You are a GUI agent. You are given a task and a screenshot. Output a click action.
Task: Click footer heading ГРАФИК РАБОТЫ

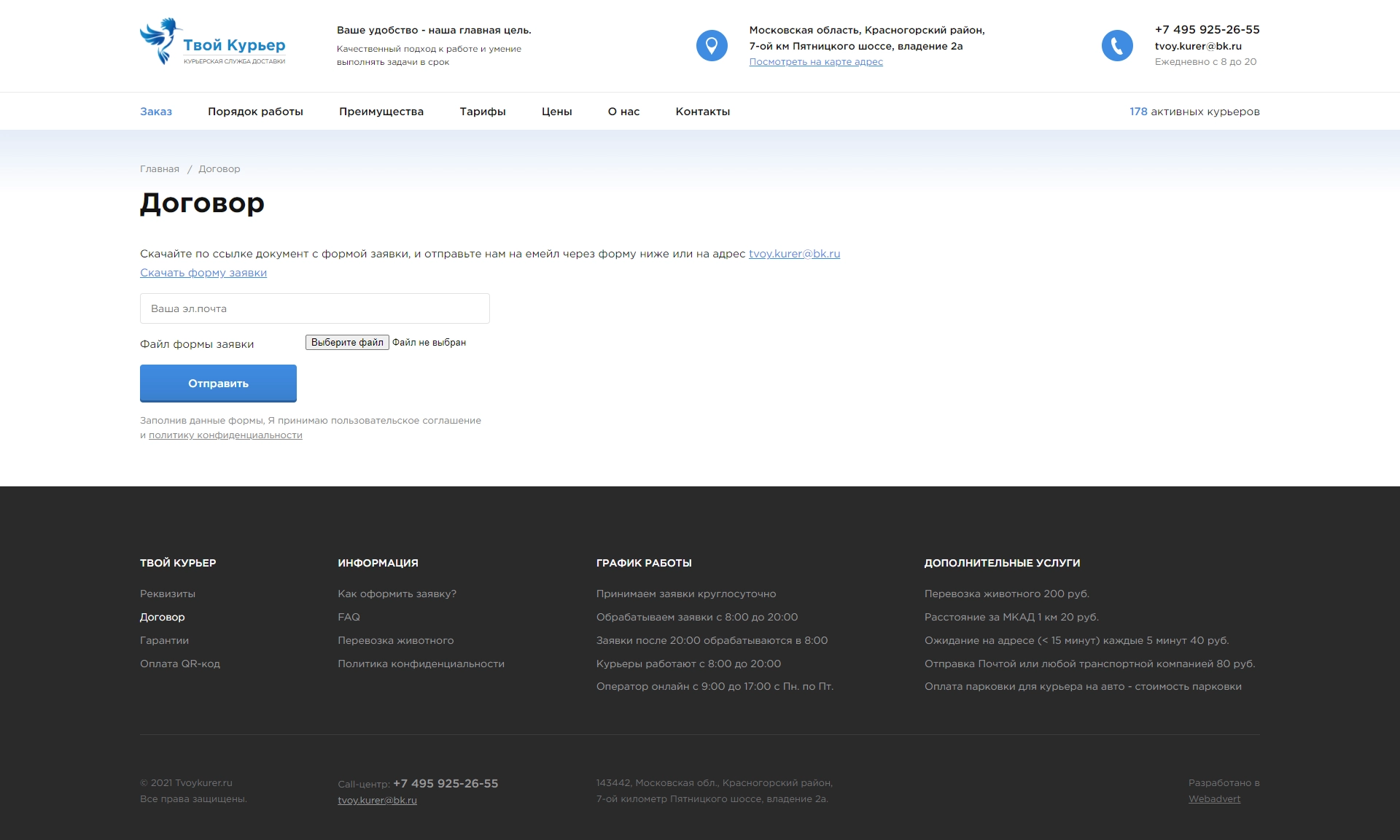[x=644, y=563]
